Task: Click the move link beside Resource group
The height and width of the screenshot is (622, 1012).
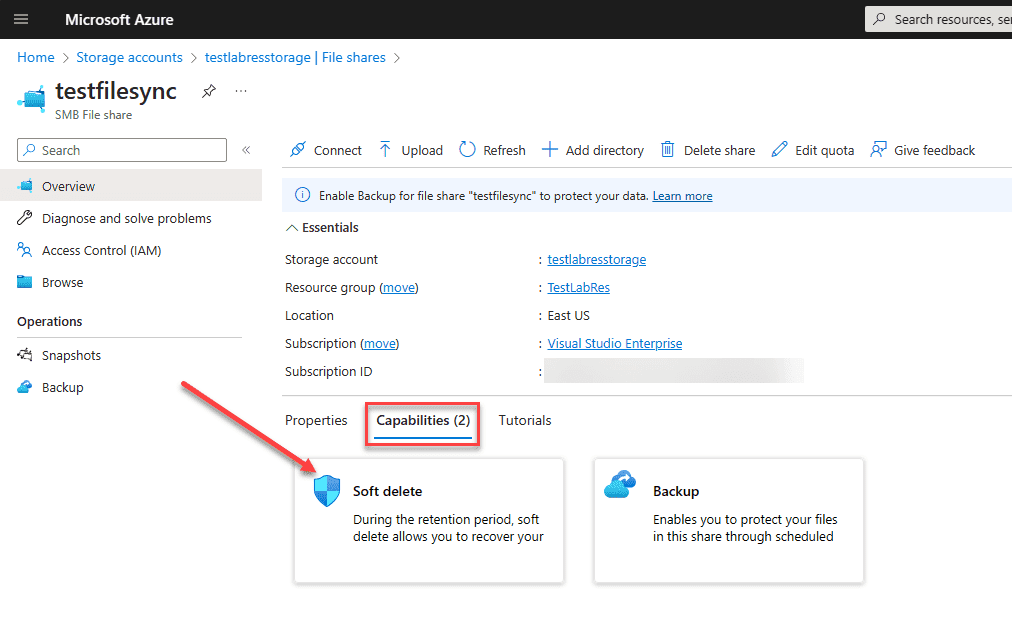Action: point(399,287)
